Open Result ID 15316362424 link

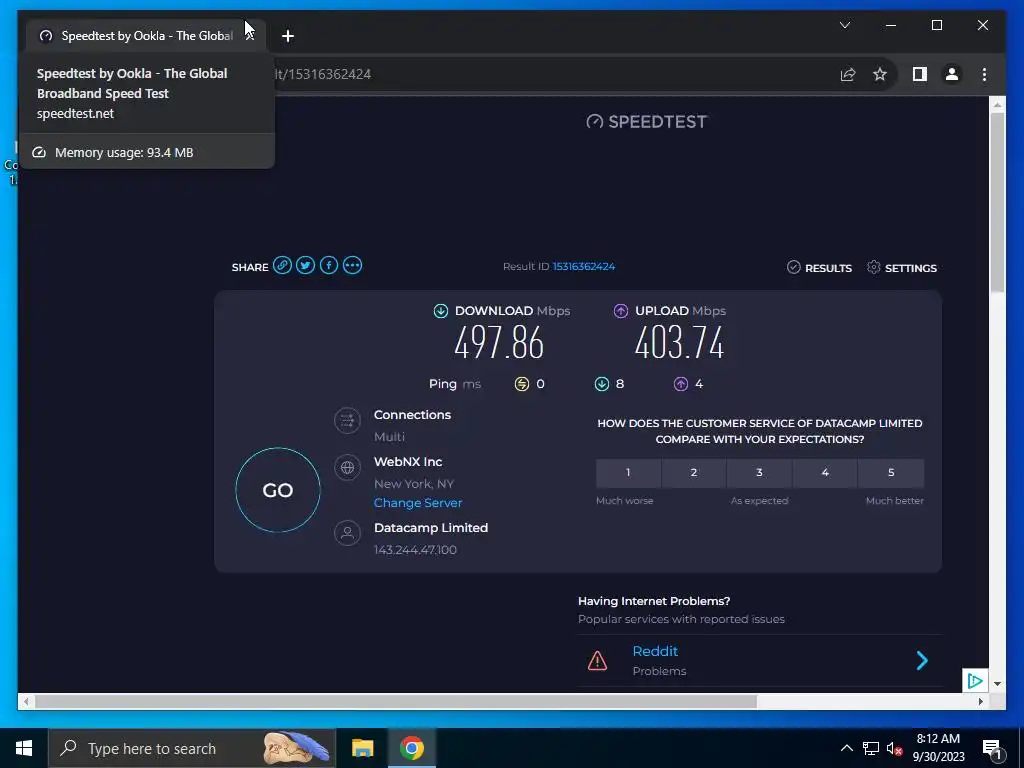click(x=584, y=266)
